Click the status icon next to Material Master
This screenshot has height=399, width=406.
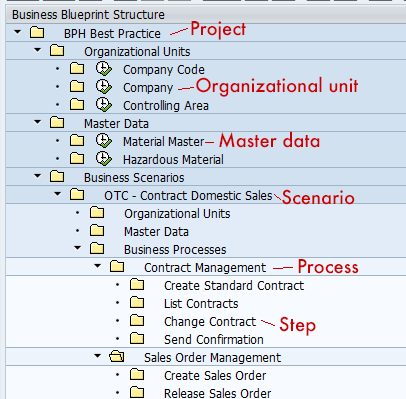pyautogui.click(x=104, y=141)
